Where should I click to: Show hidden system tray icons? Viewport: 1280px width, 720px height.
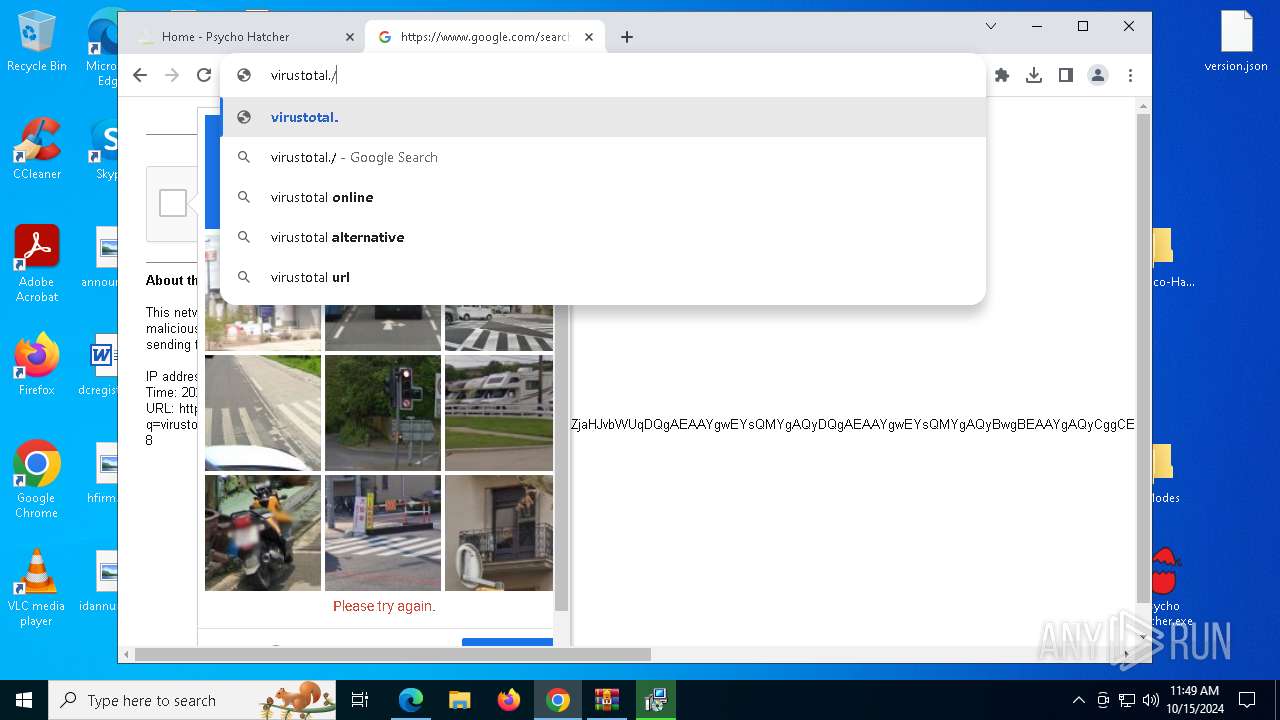[1078, 700]
